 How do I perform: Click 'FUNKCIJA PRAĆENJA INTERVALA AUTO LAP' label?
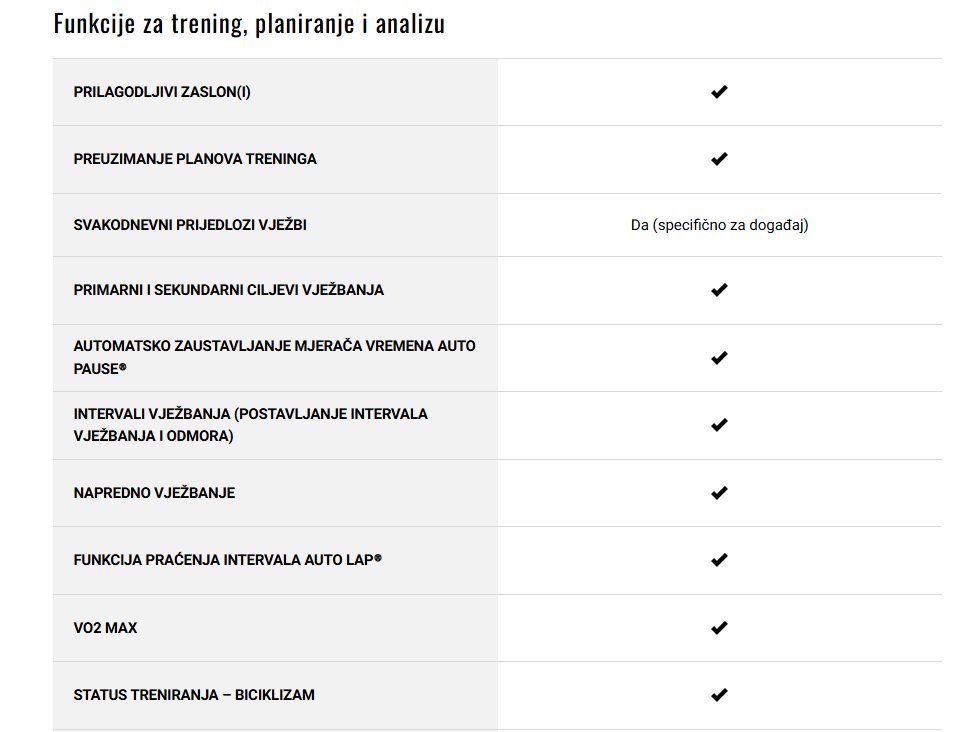point(228,560)
